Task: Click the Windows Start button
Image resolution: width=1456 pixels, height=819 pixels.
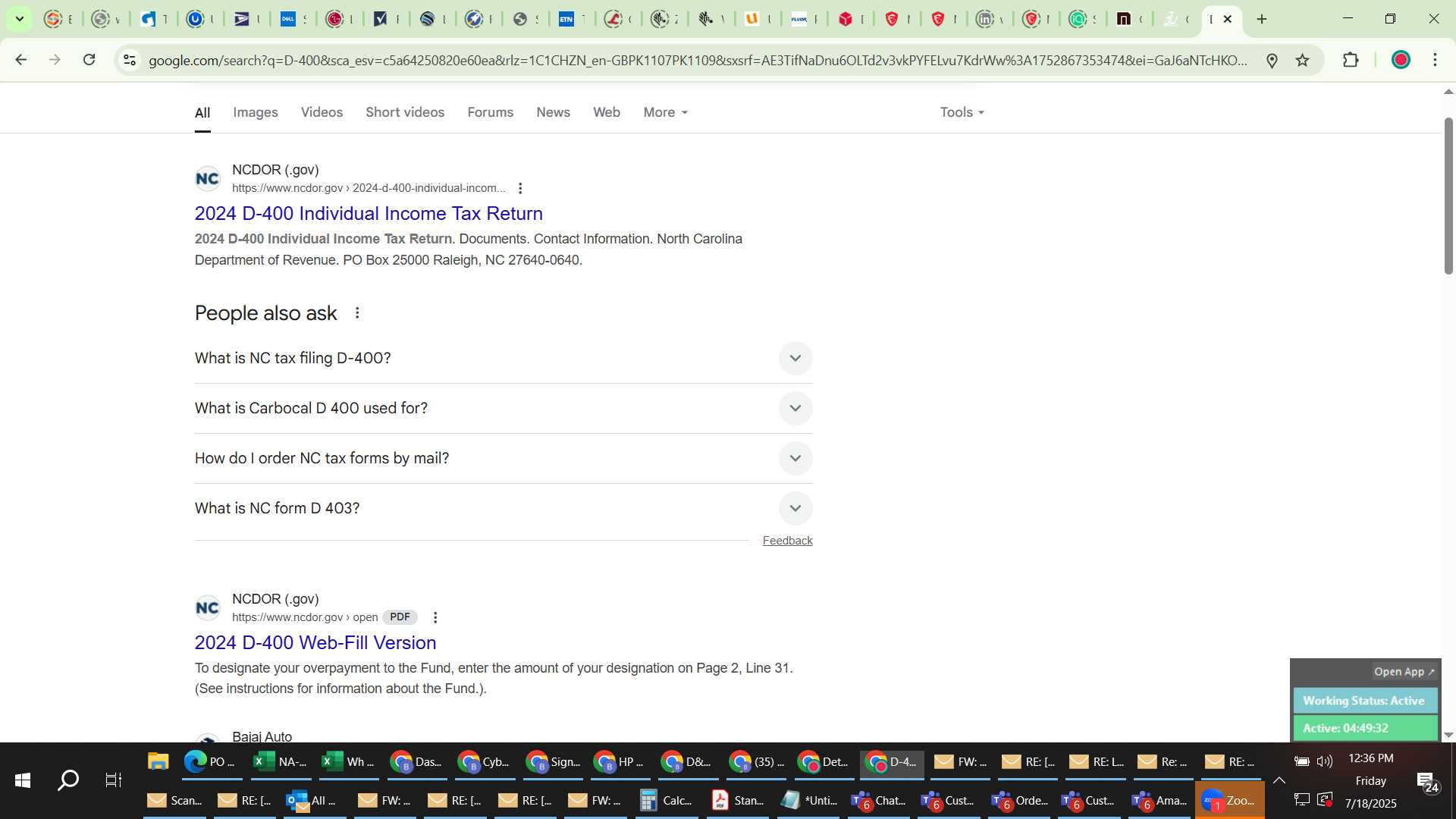Action: coord(23,780)
